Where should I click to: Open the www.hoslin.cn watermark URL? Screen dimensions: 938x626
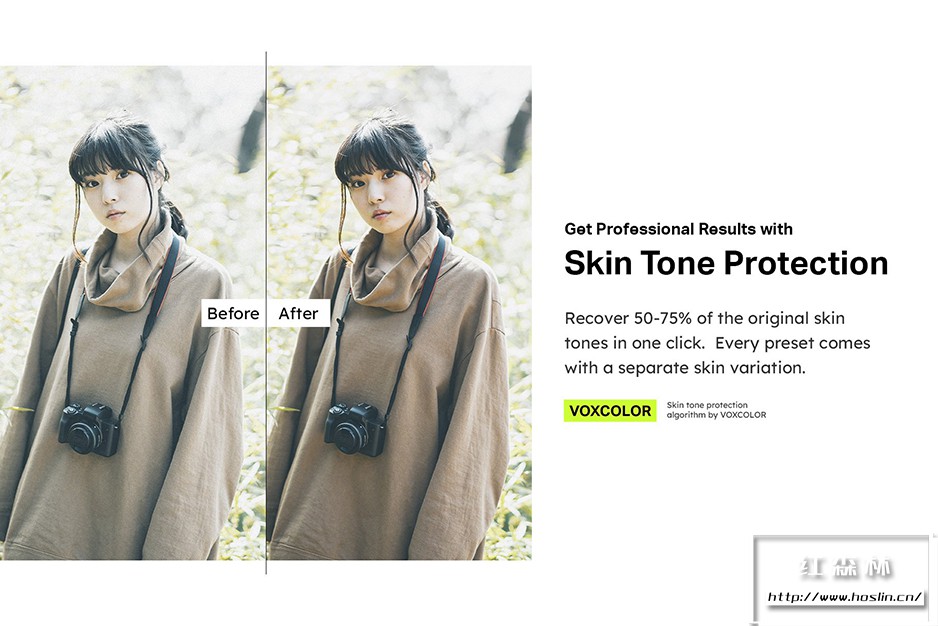coord(845,597)
